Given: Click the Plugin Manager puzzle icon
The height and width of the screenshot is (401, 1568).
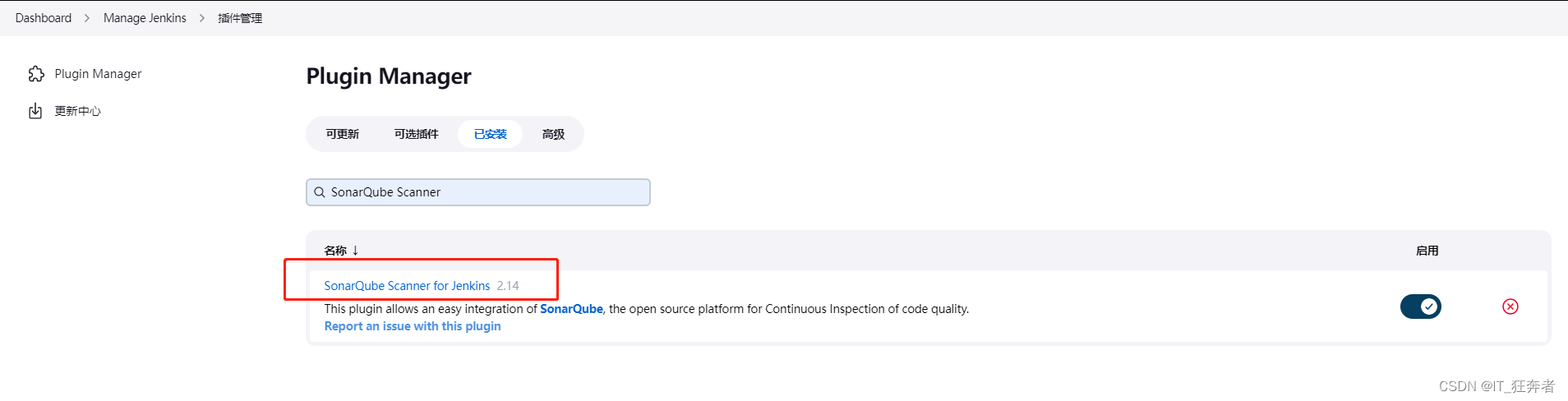Looking at the screenshot, I should pyautogui.click(x=36, y=74).
